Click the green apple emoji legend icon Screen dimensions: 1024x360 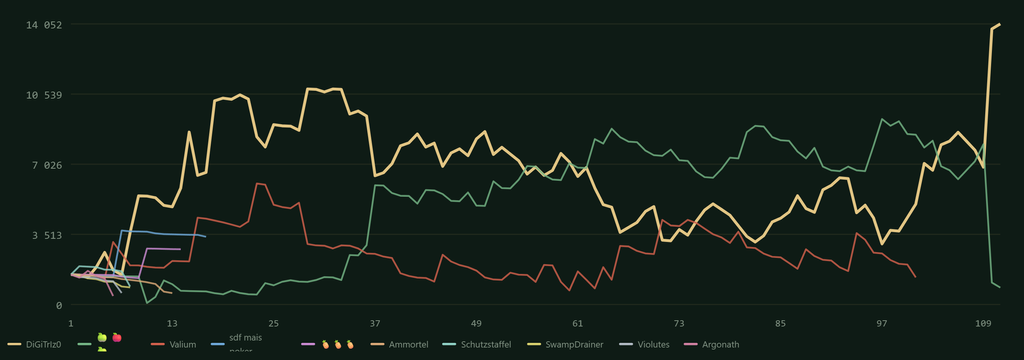[101, 338]
